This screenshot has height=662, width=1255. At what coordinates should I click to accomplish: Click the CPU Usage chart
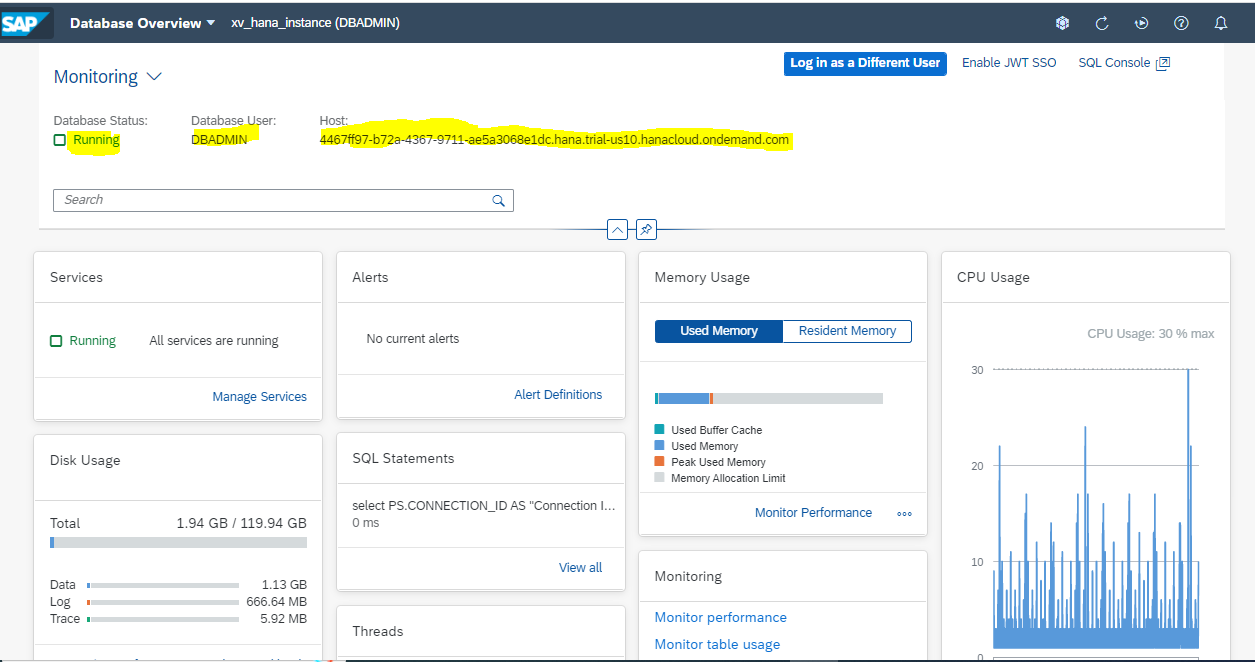point(1095,509)
